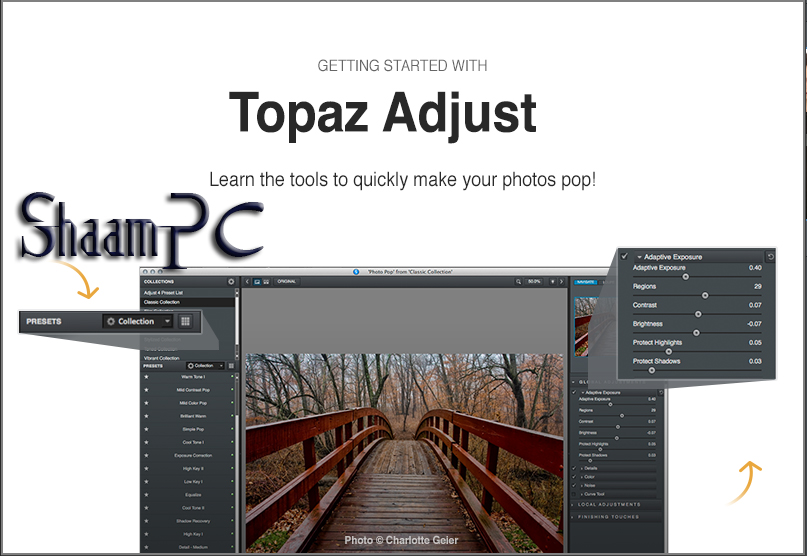The image size is (807, 556).
Task: Open Collection dropdown in enlarged Presets callout
Action: (138, 321)
